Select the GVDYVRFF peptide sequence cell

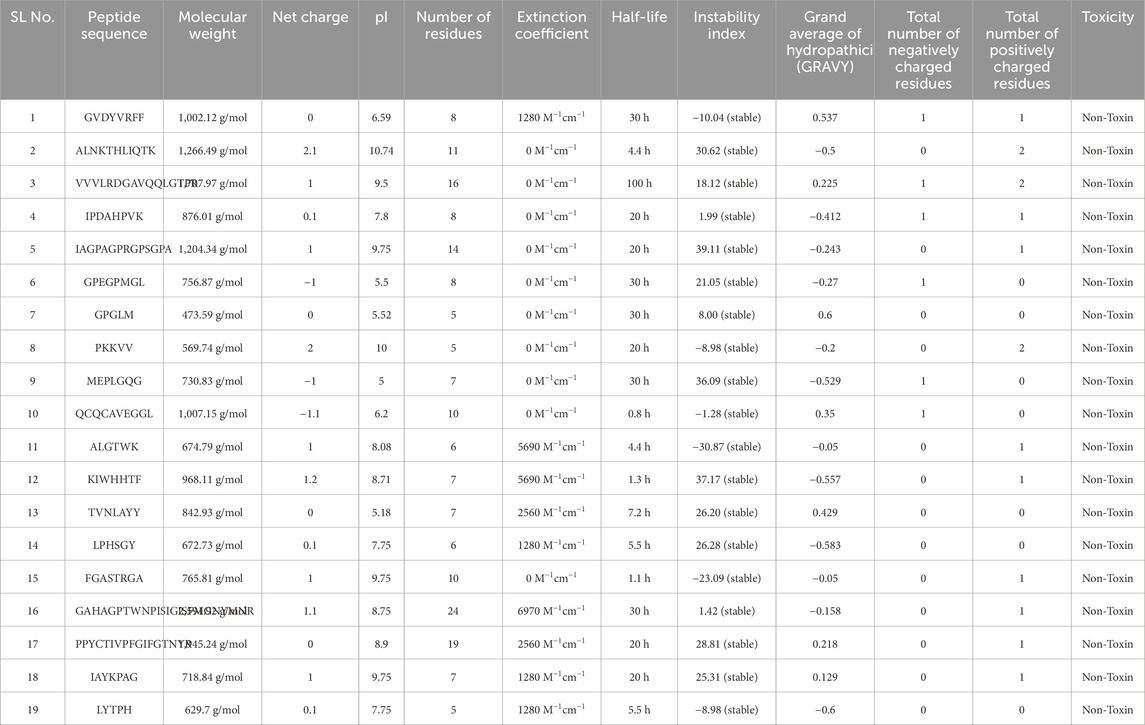[115, 118]
